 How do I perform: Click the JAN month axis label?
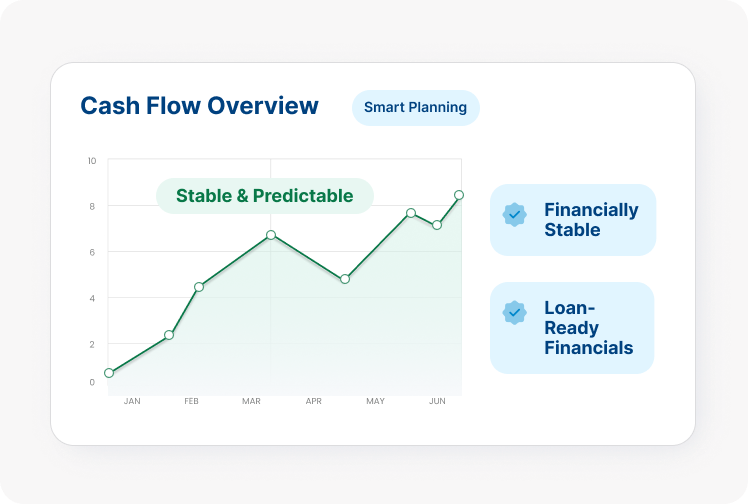(131, 401)
